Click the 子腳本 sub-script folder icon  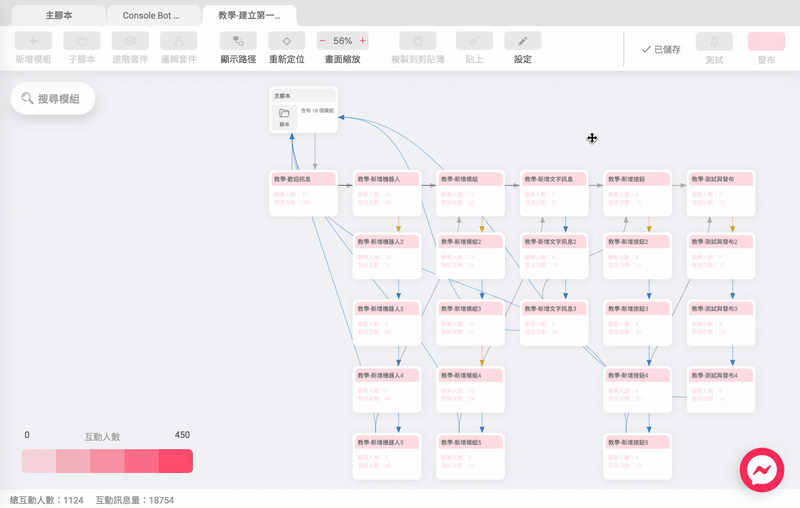[x=82, y=41]
